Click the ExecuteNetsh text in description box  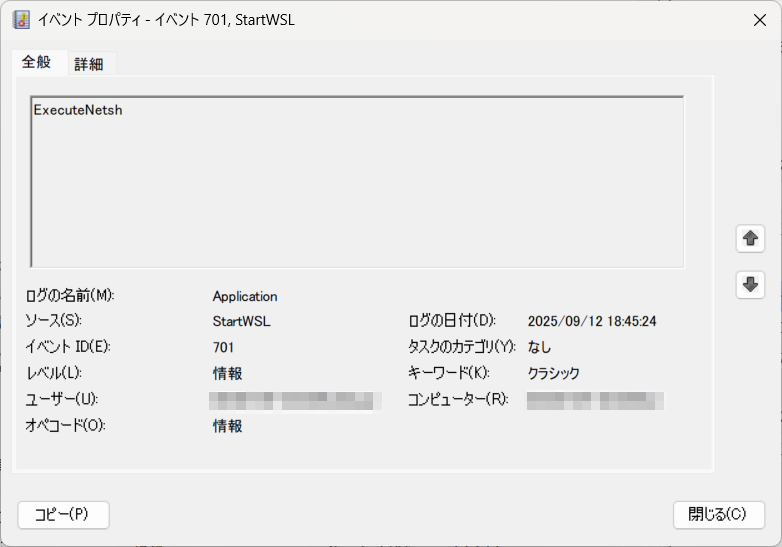pyautogui.click(x=78, y=110)
